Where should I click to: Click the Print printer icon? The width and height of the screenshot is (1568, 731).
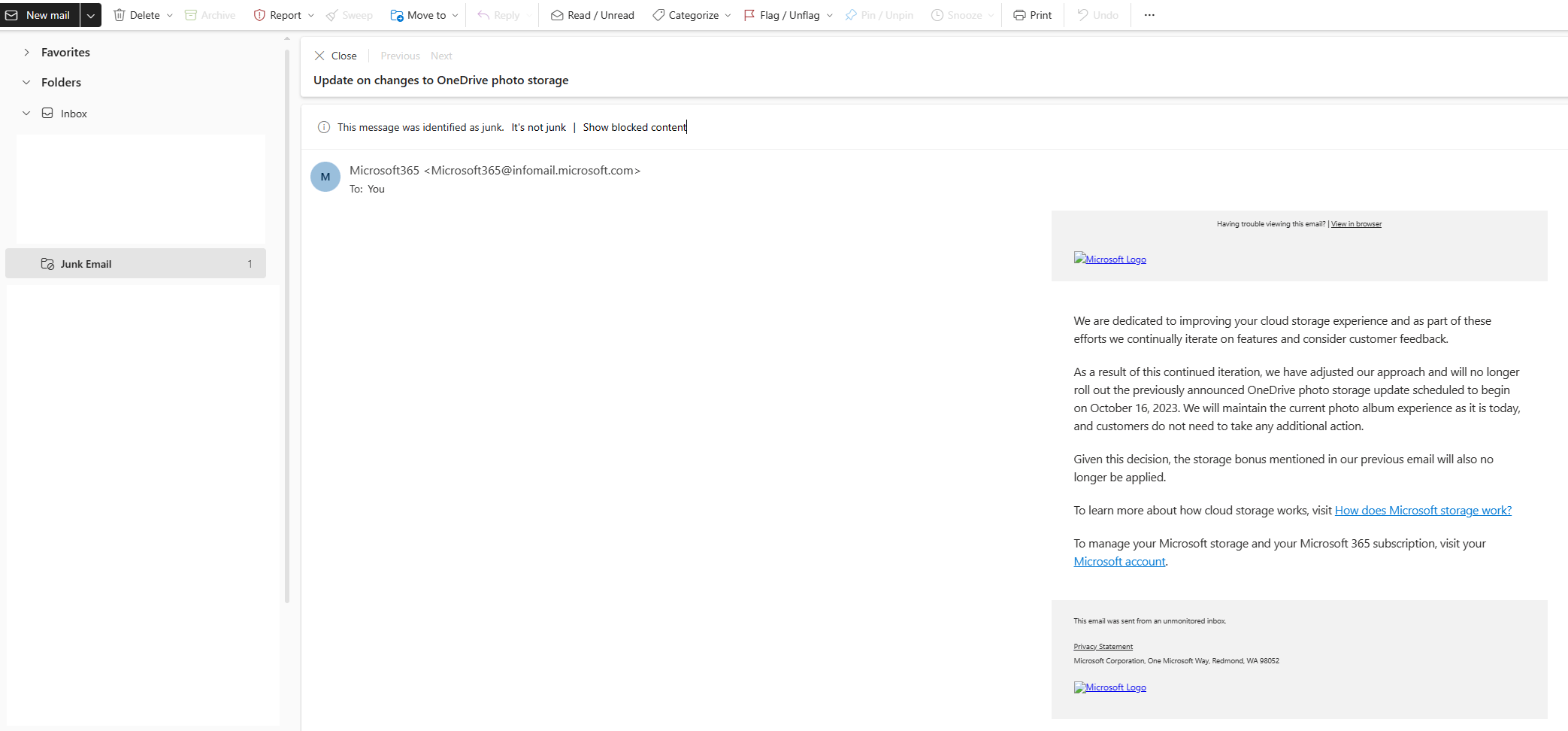pyautogui.click(x=1019, y=15)
